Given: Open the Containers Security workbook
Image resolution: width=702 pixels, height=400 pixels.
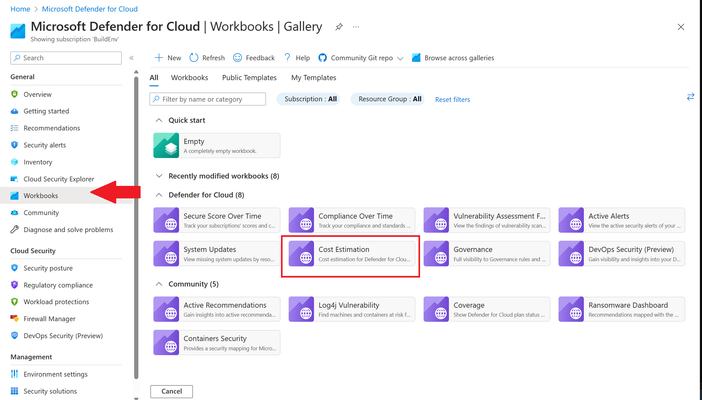Looking at the screenshot, I should pos(217,343).
